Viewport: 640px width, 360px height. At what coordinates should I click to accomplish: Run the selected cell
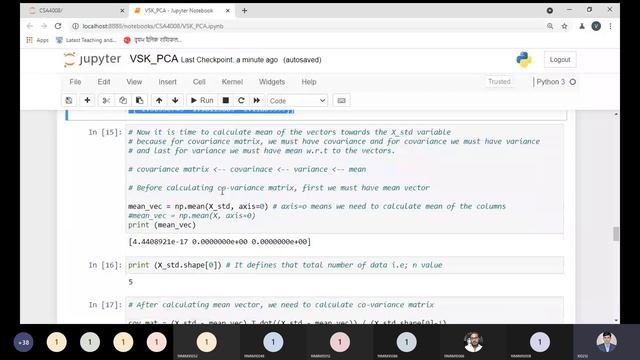pos(202,100)
